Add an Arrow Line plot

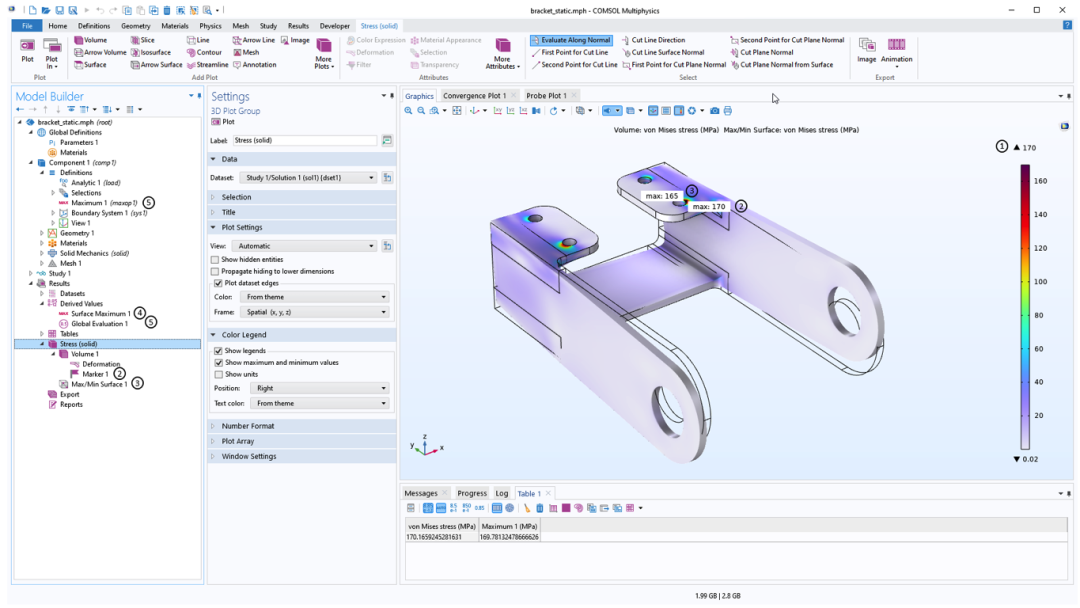tap(253, 40)
